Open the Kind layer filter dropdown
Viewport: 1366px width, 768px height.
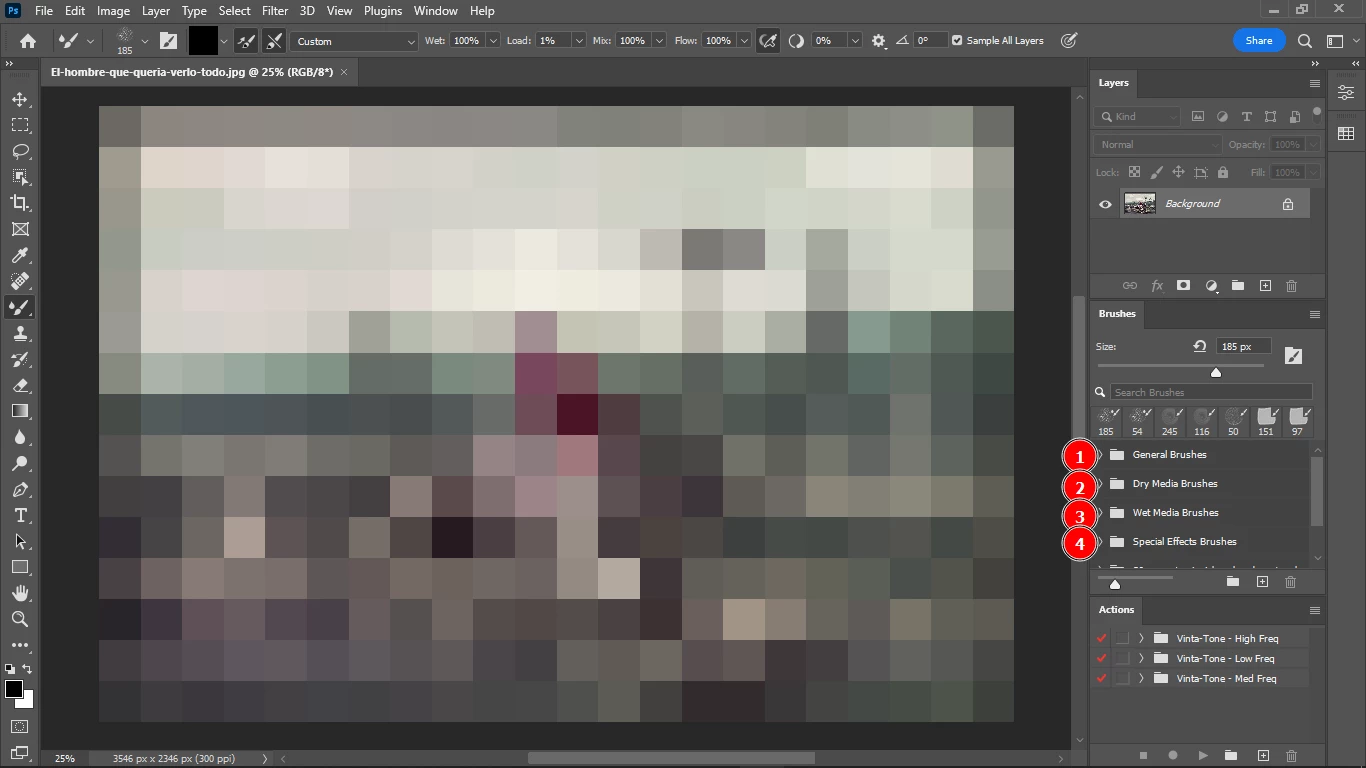[x=1137, y=116]
